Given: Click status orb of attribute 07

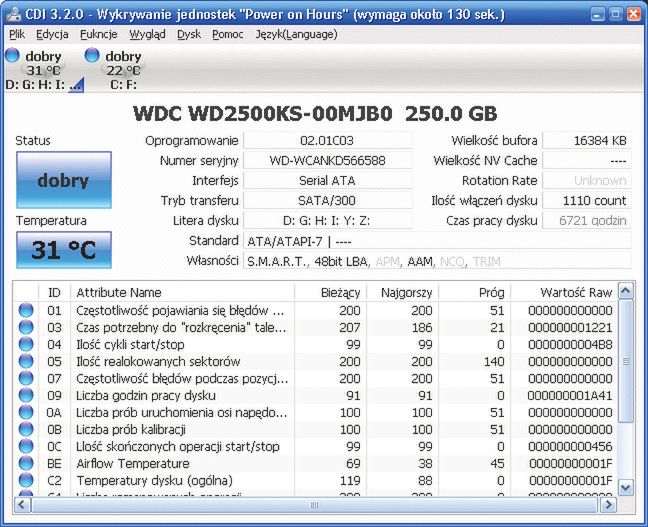Looking at the screenshot, I should click(26, 378).
